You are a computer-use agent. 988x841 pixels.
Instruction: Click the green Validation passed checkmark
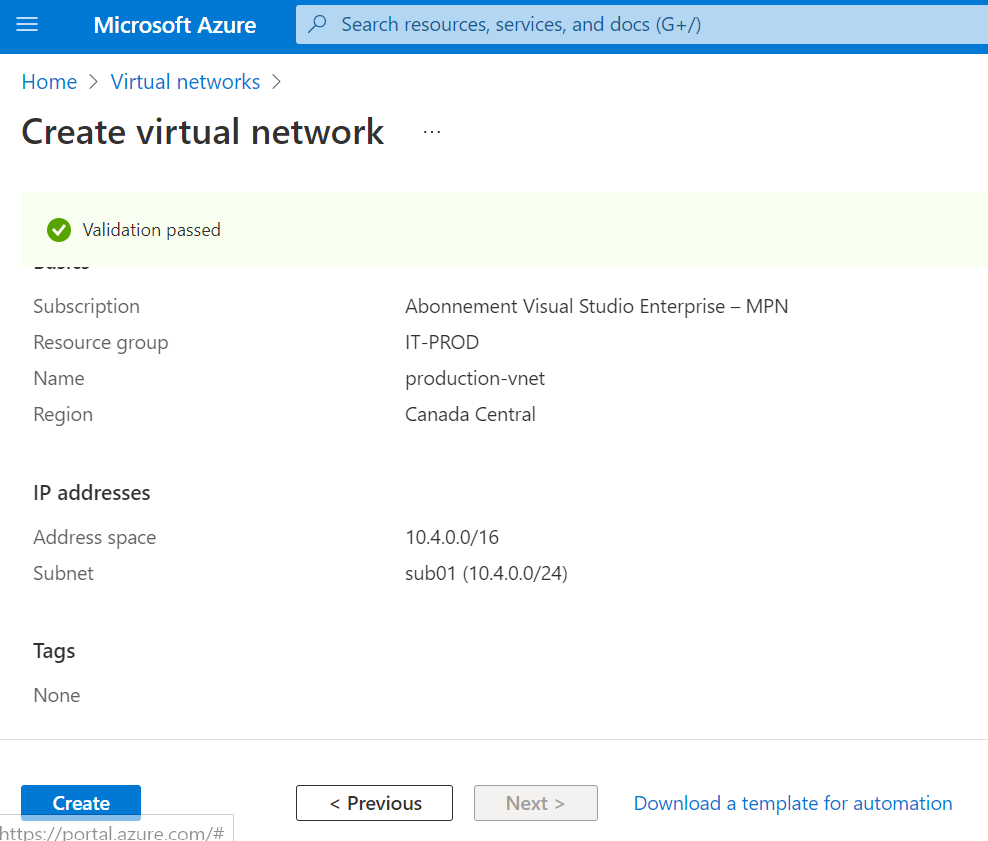[59, 230]
